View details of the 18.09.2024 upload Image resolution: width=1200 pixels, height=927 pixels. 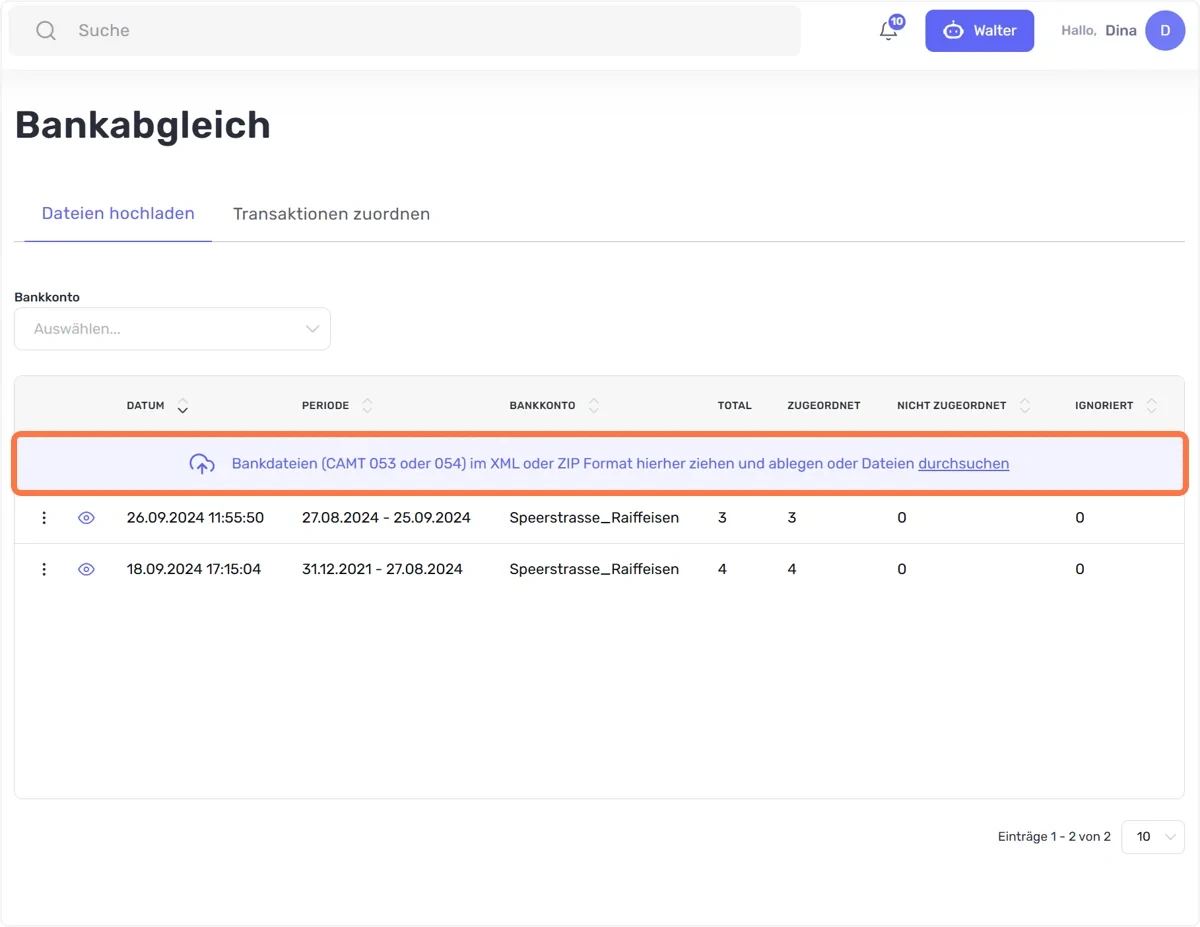[x=86, y=569]
